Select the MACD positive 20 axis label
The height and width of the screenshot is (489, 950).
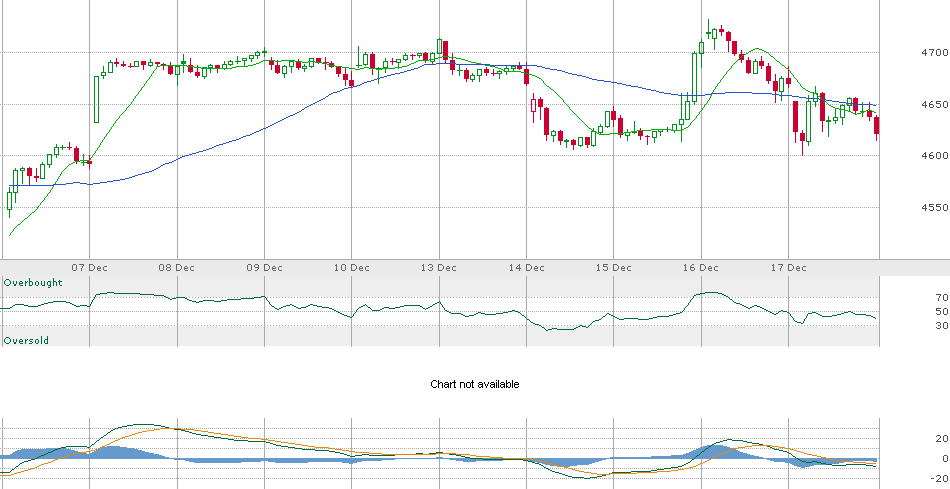click(942, 439)
